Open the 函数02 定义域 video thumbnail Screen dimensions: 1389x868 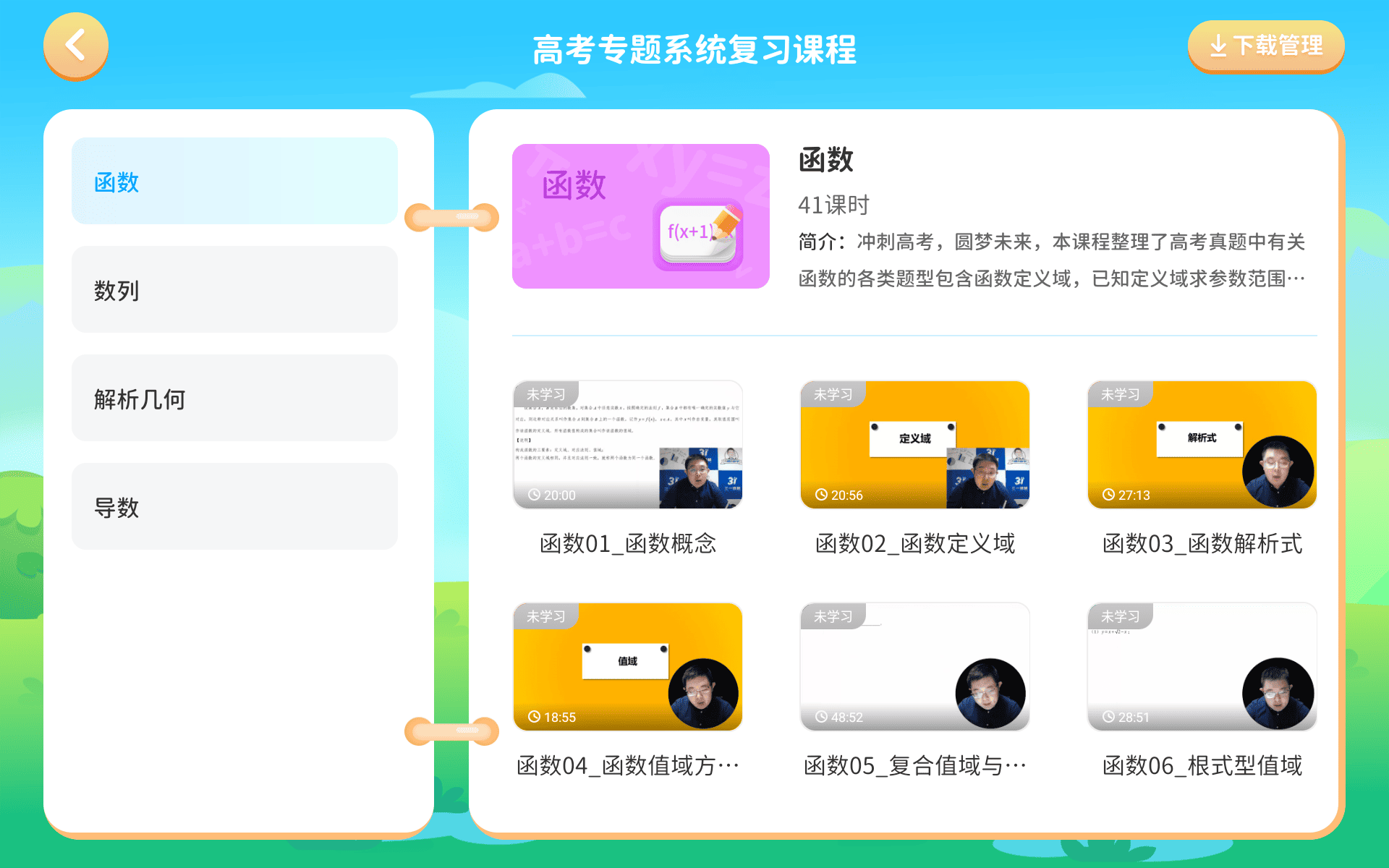click(914, 445)
